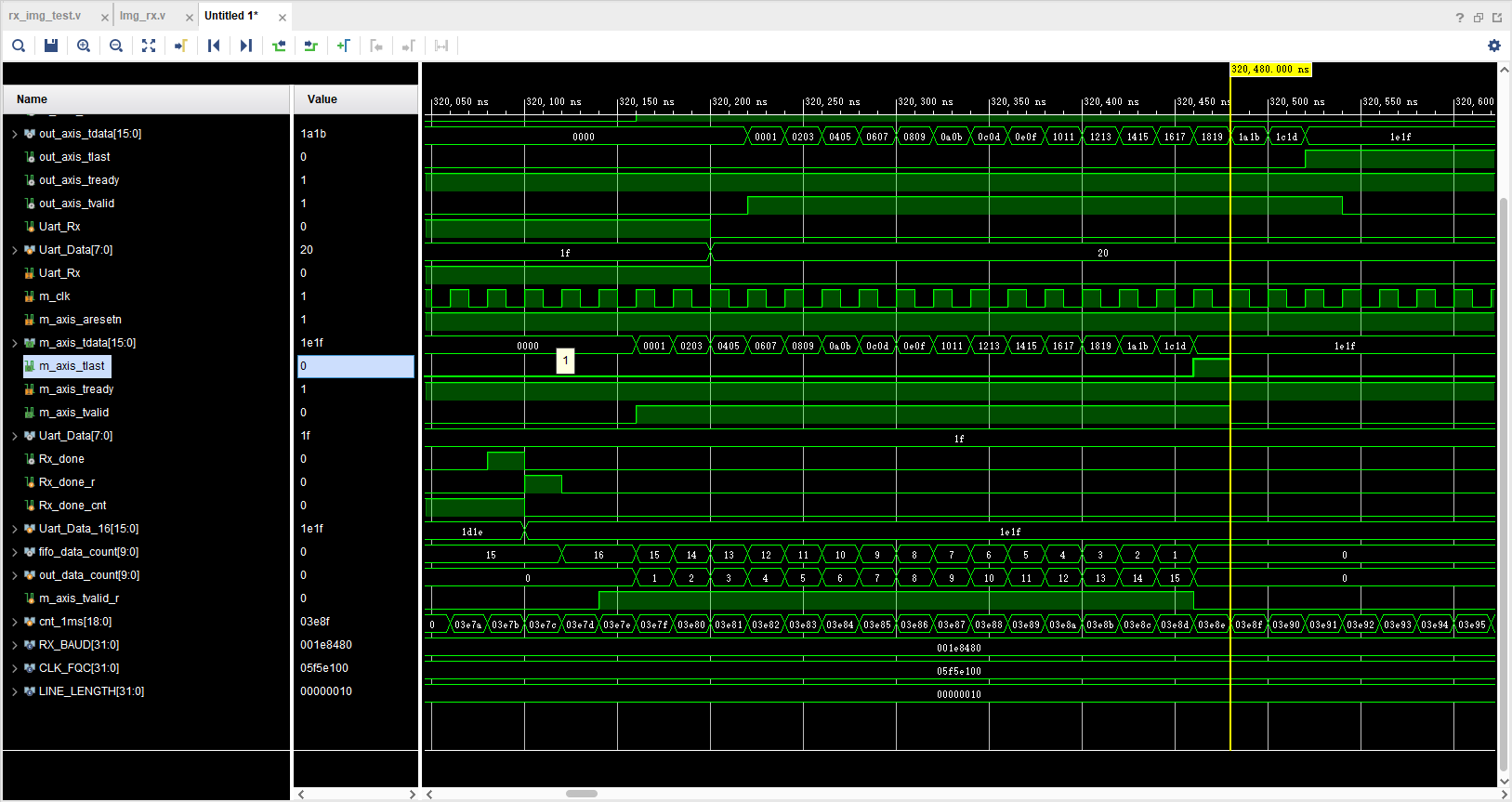Expand the fifo_data_count[9:0] bus
This screenshot has height=802, width=1512.
point(15,552)
